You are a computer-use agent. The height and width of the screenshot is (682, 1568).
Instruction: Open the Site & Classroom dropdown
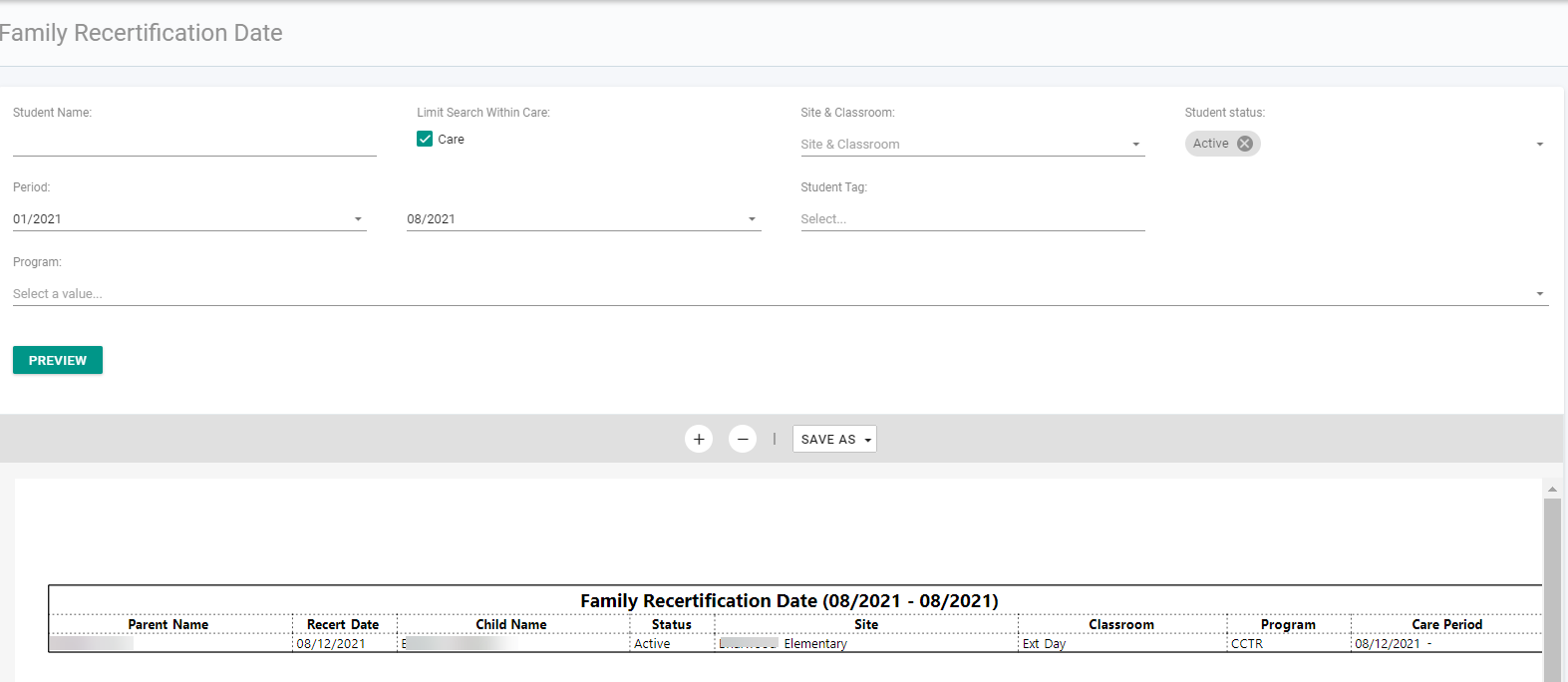click(973, 145)
